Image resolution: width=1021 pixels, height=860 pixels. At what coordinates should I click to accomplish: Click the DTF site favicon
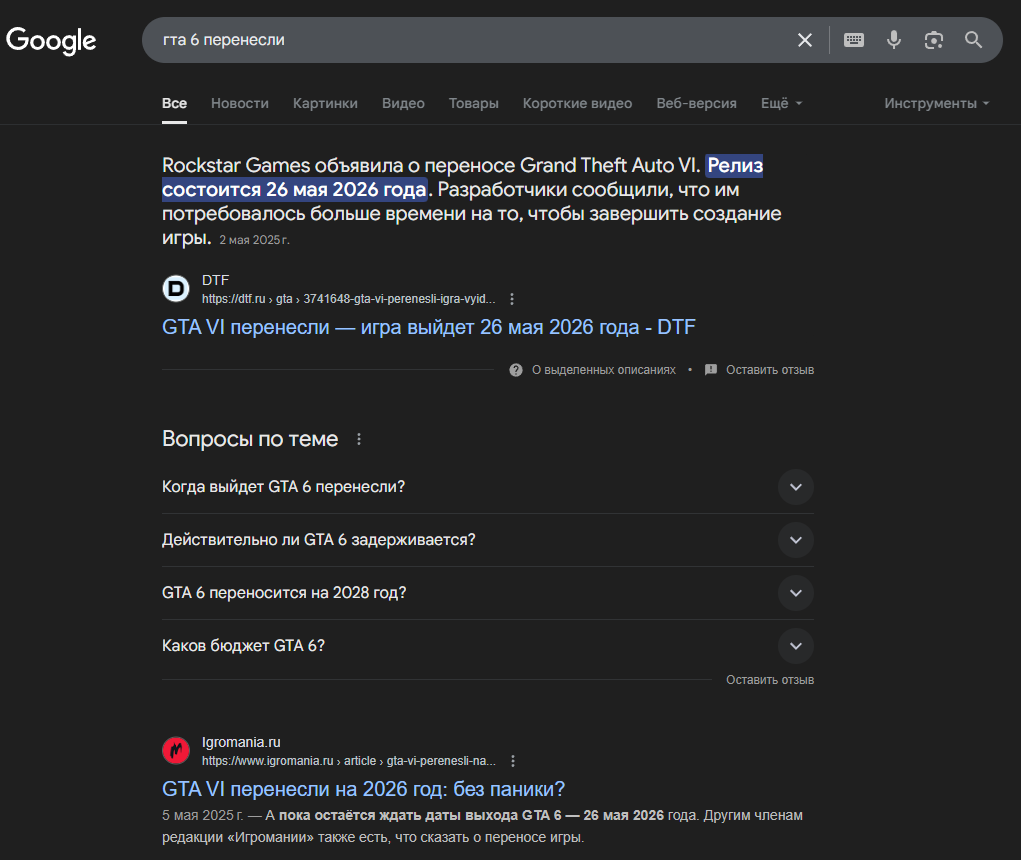tap(176, 288)
